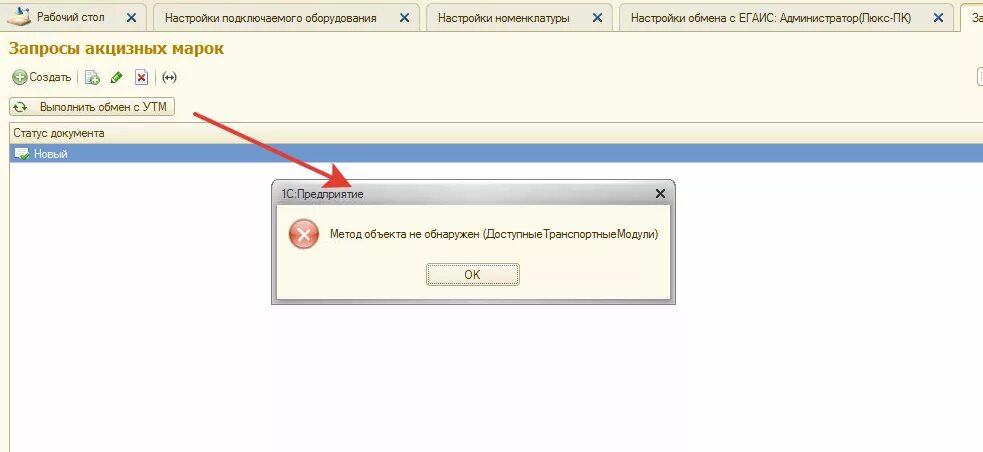Image resolution: width=983 pixels, height=452 pixels.
Task: Close Настройки подключаемого оборудования tab
Action: tap(402, 18)
